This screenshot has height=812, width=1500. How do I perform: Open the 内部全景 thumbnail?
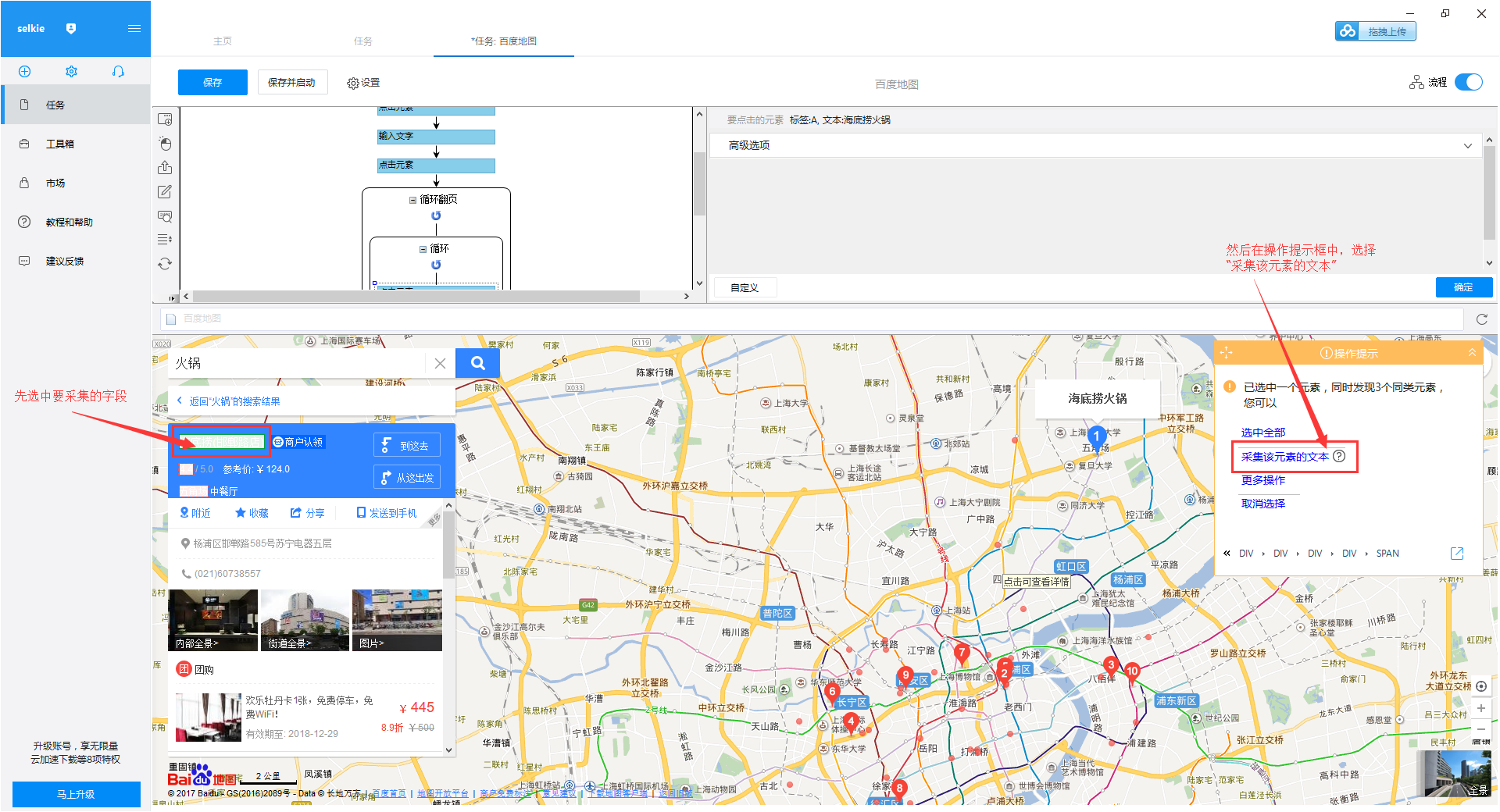(212, 620)
